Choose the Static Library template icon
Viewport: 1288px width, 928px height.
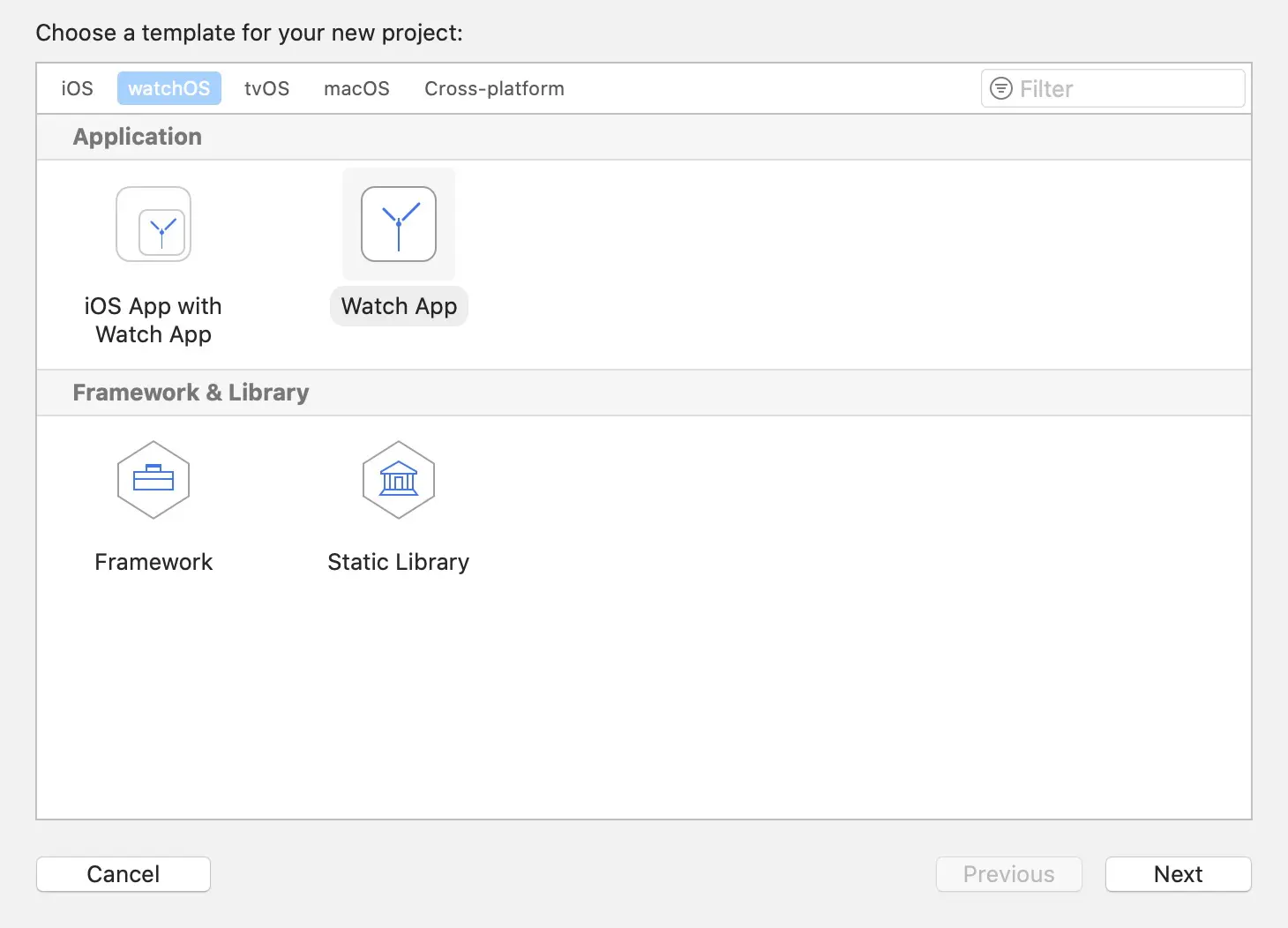399,480
